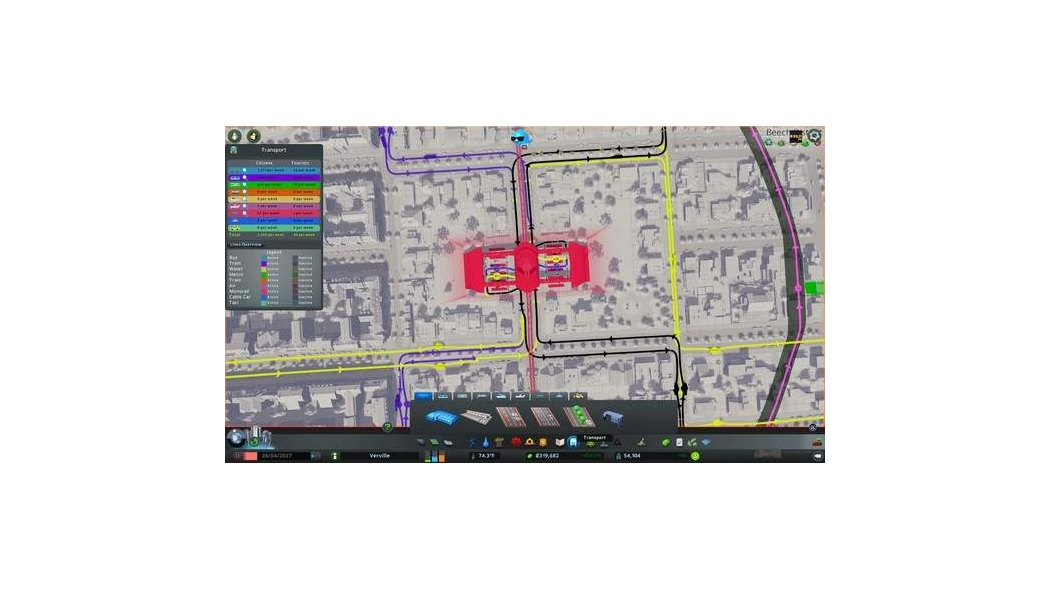Toggle orange train lines visibility

point(244,192)
